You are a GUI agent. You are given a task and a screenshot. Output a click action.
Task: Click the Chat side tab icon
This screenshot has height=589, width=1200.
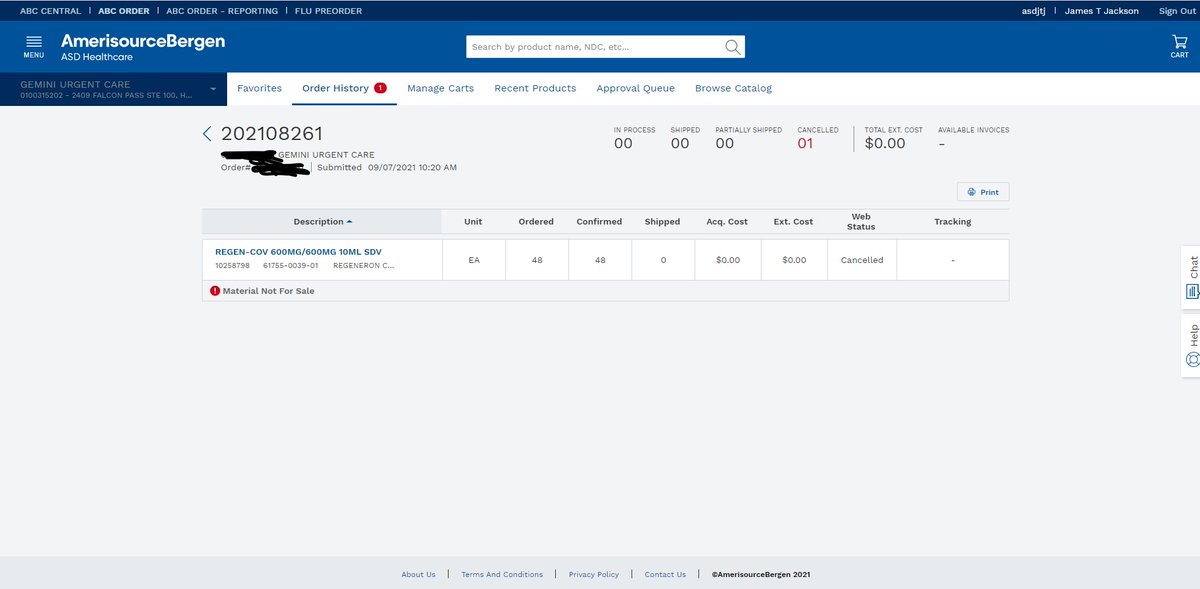1192,292
